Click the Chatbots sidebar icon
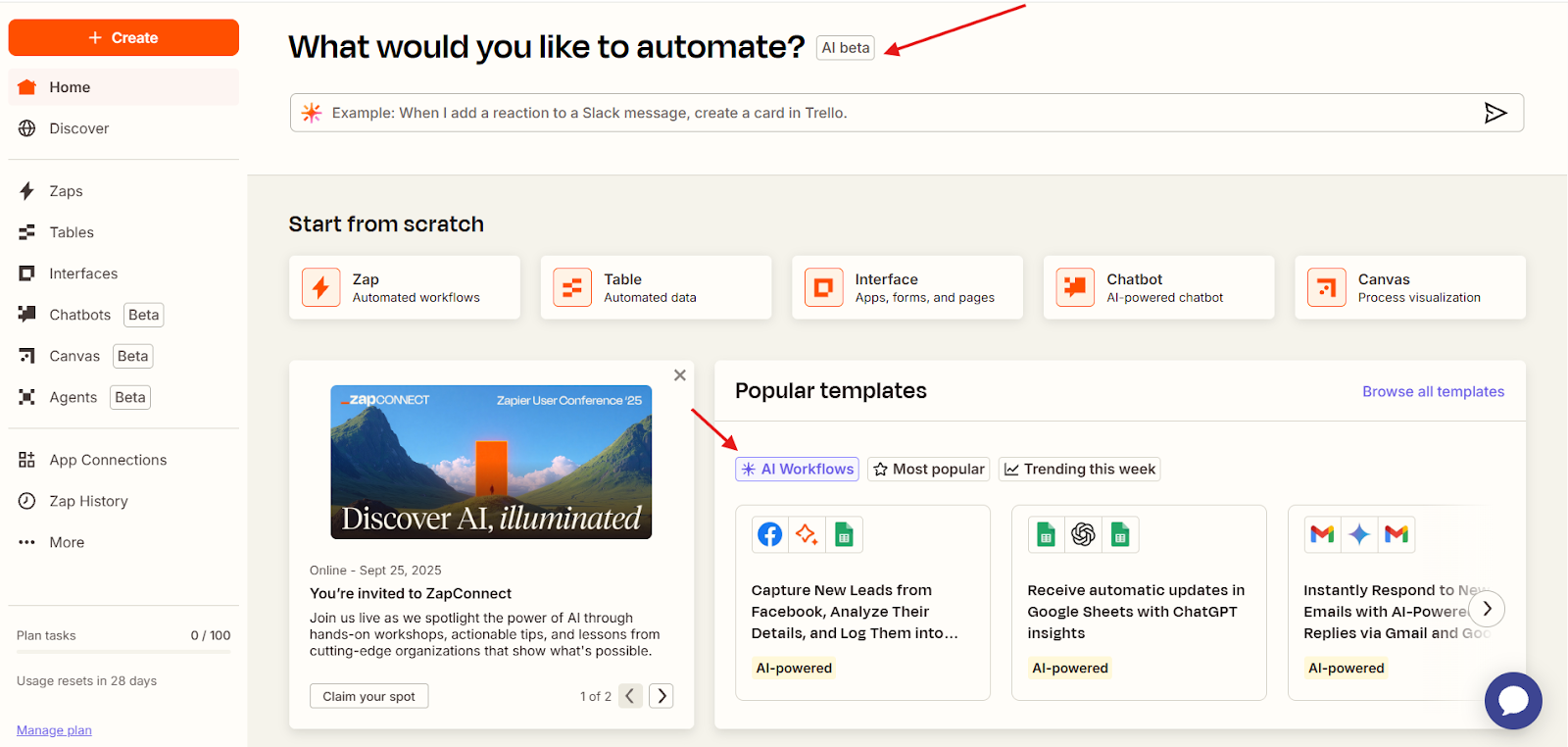The width and height of the screenshot is (1568, 747). click(27, 315)
